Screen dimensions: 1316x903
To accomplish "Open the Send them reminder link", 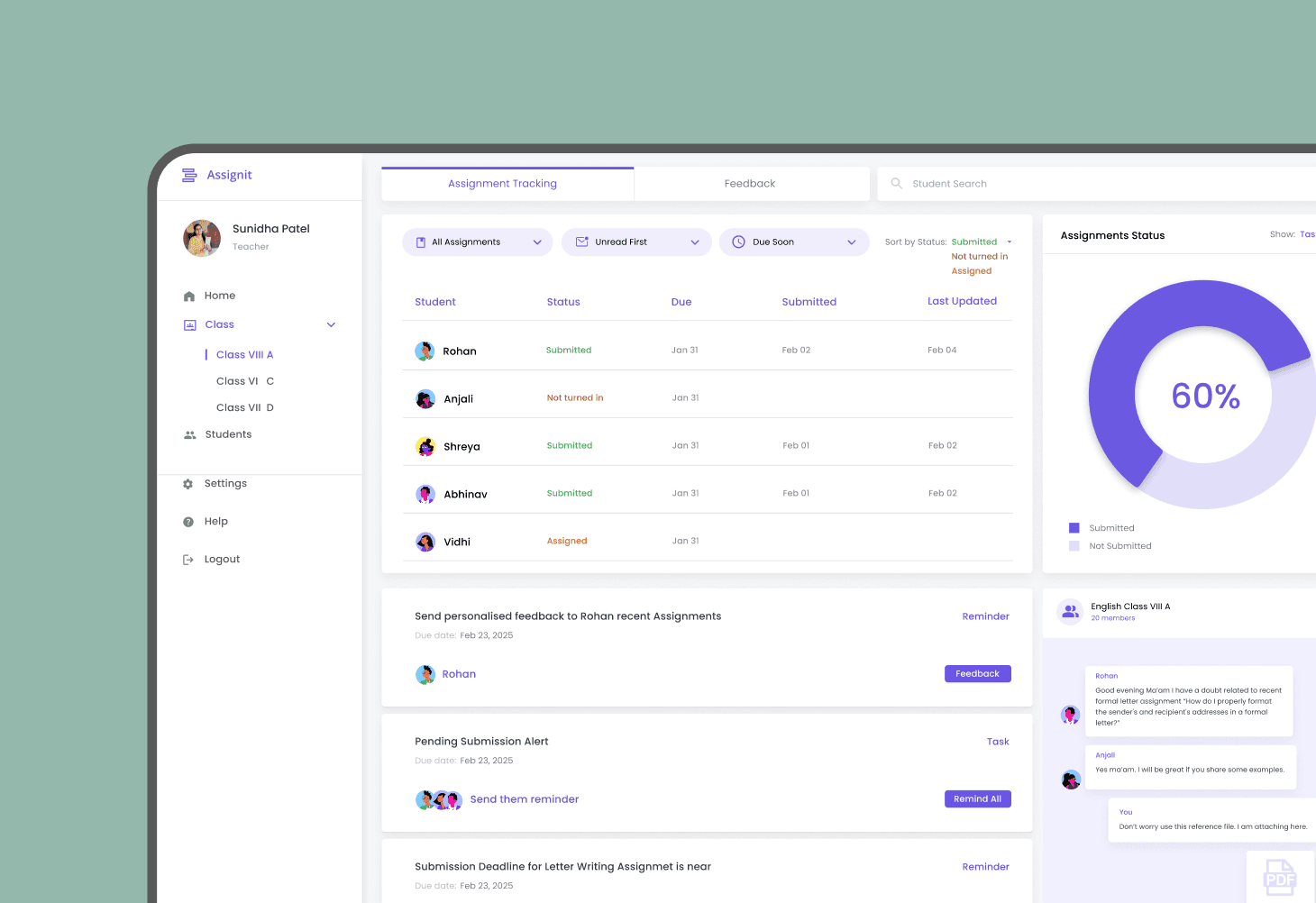I will tap(525, 799).
